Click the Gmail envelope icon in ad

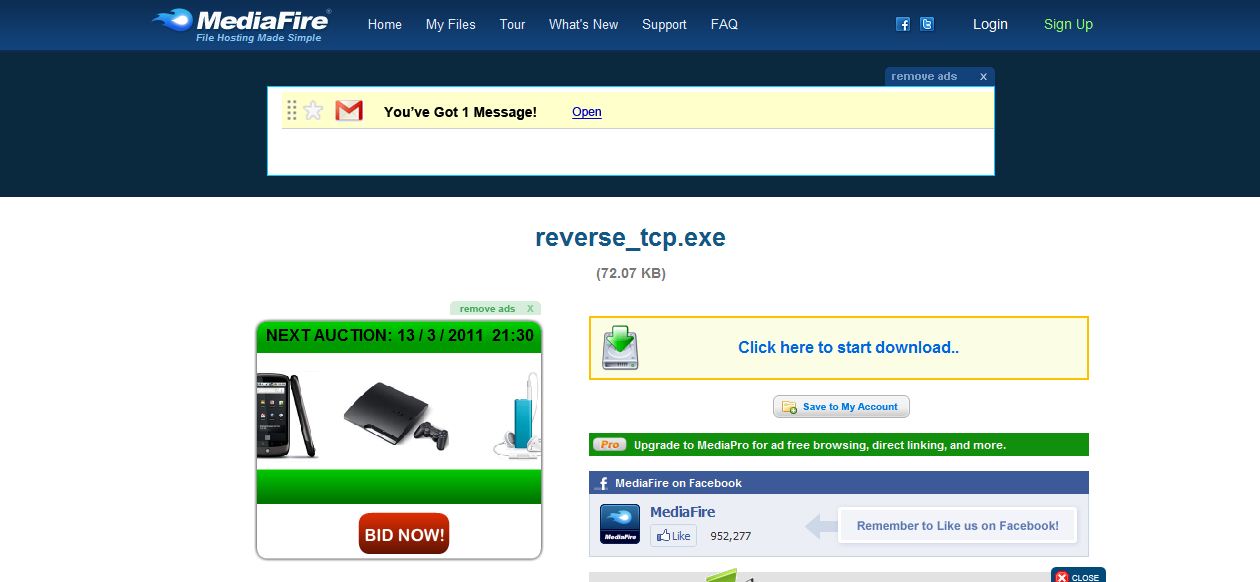349,111
